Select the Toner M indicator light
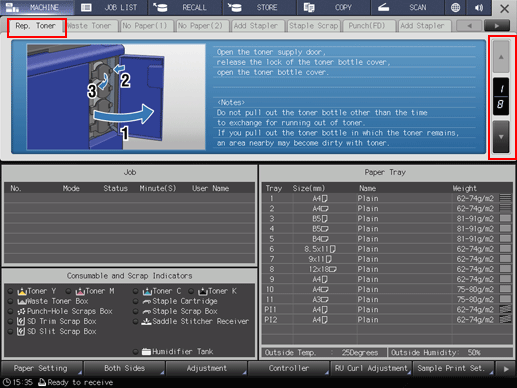The image size is (517, 388). tap(69, 291)
